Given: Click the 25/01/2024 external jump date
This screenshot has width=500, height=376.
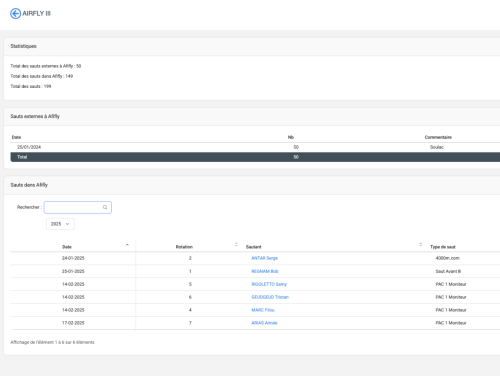Looking at the screenshot, I should (x=29, y=147).
